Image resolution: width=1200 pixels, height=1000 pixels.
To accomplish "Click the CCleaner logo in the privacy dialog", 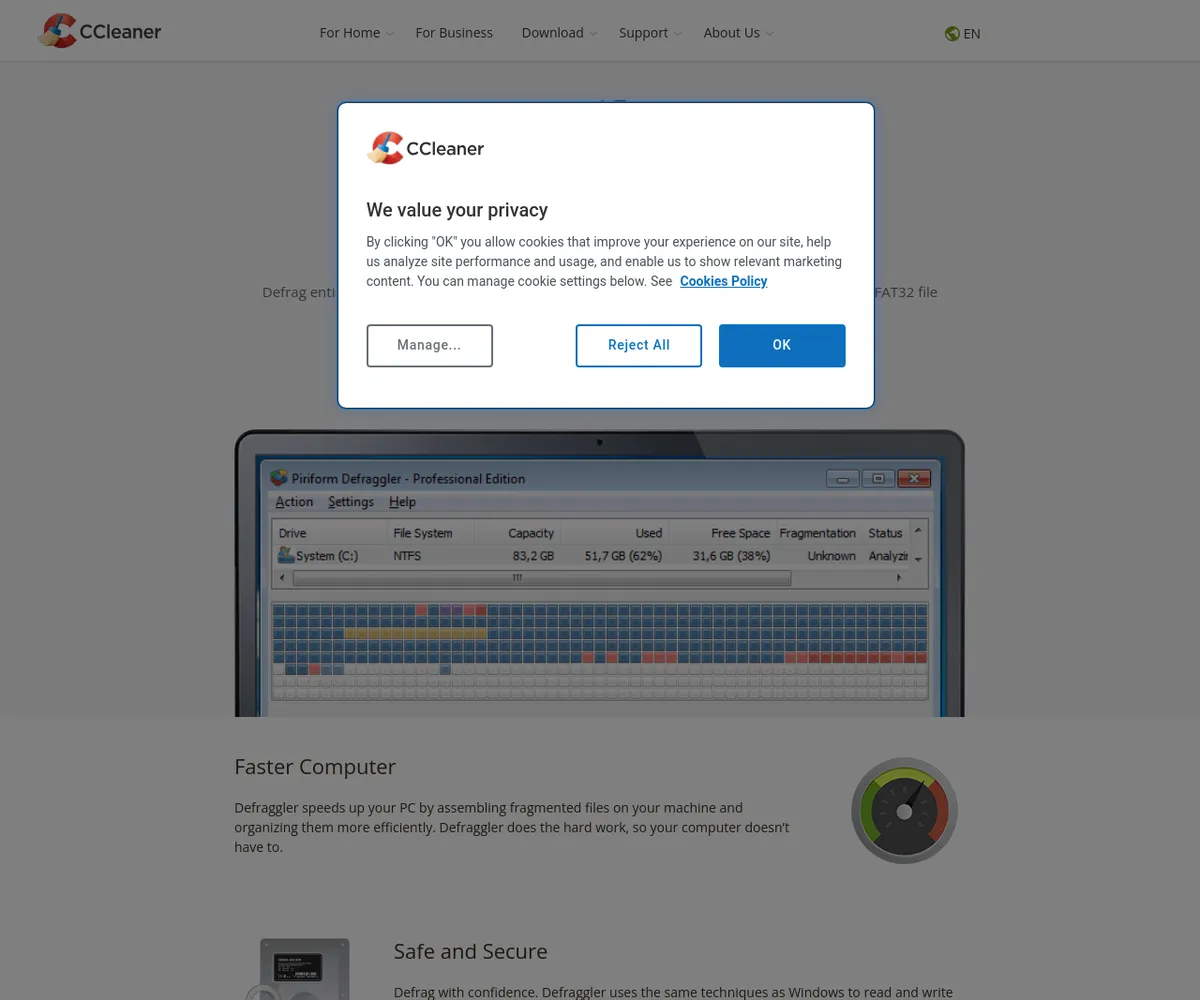I will 426,148.
